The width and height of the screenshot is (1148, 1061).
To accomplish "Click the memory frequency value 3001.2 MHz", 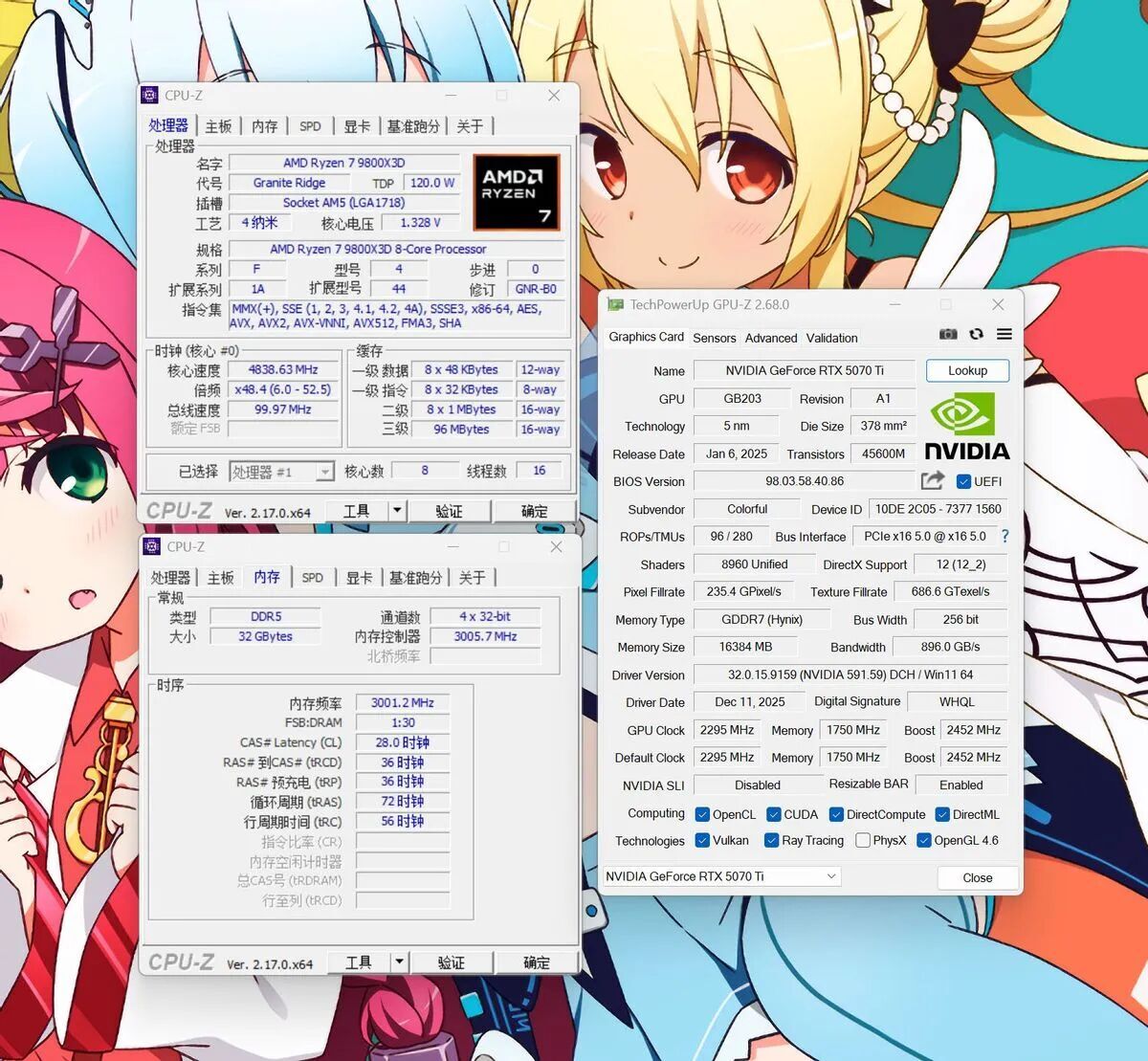I will coord(402,702).
